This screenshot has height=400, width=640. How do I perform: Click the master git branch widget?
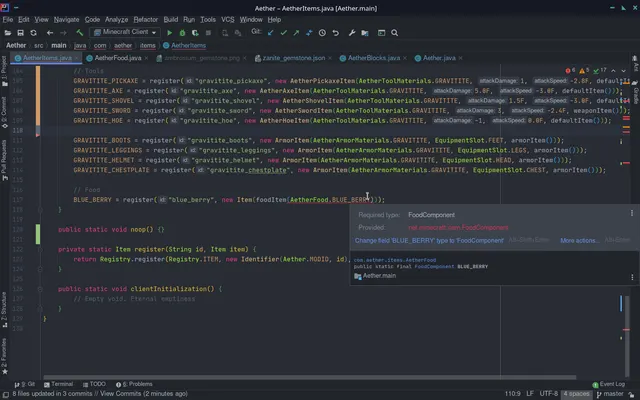pyautogui.click(x=610, y=394)
